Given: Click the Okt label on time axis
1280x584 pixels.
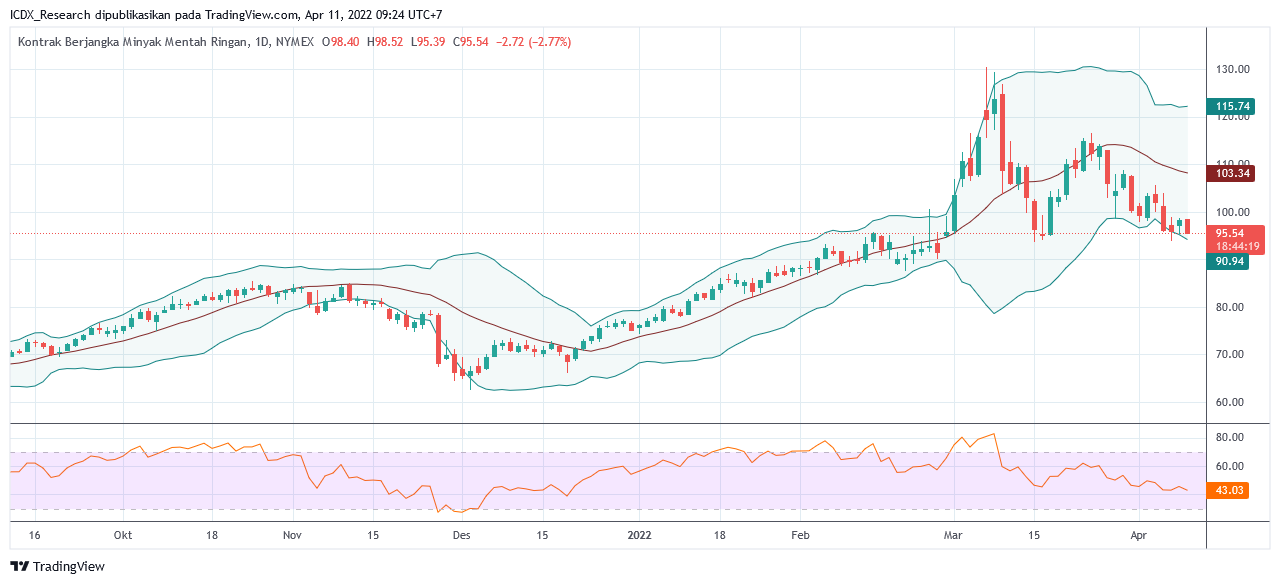Looking at the screenshot, I should coord(123,536).
